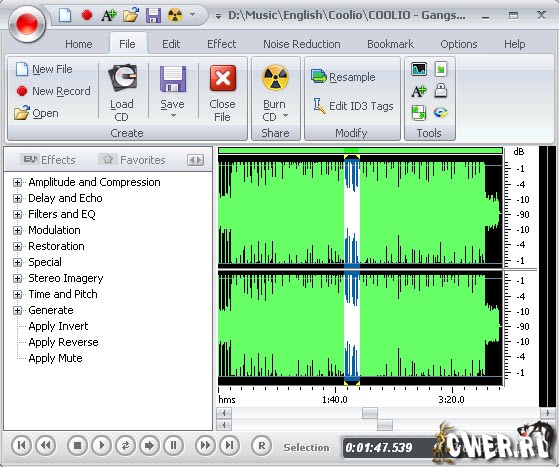
Task: Click the small red record icon in quick access bar
Action: (87, 15)
